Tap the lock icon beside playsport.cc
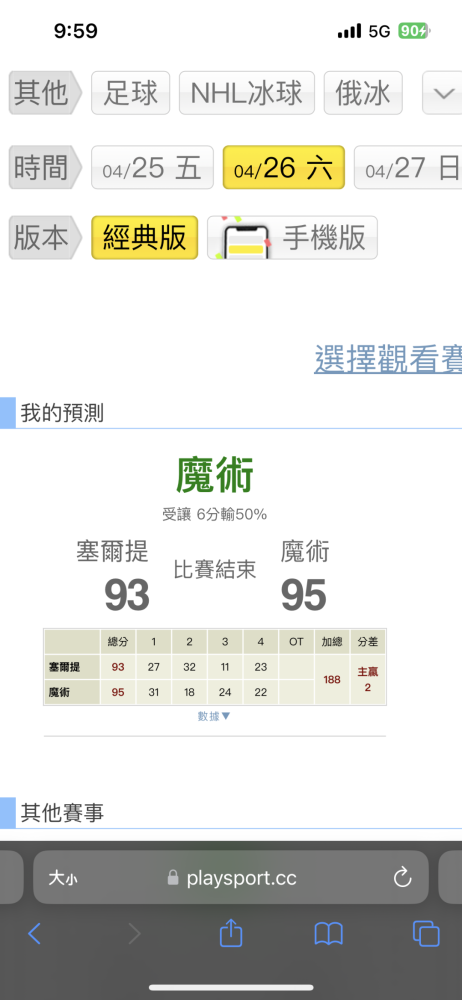462x1000 pixels. pyautogui.click(x=173, y=878)
